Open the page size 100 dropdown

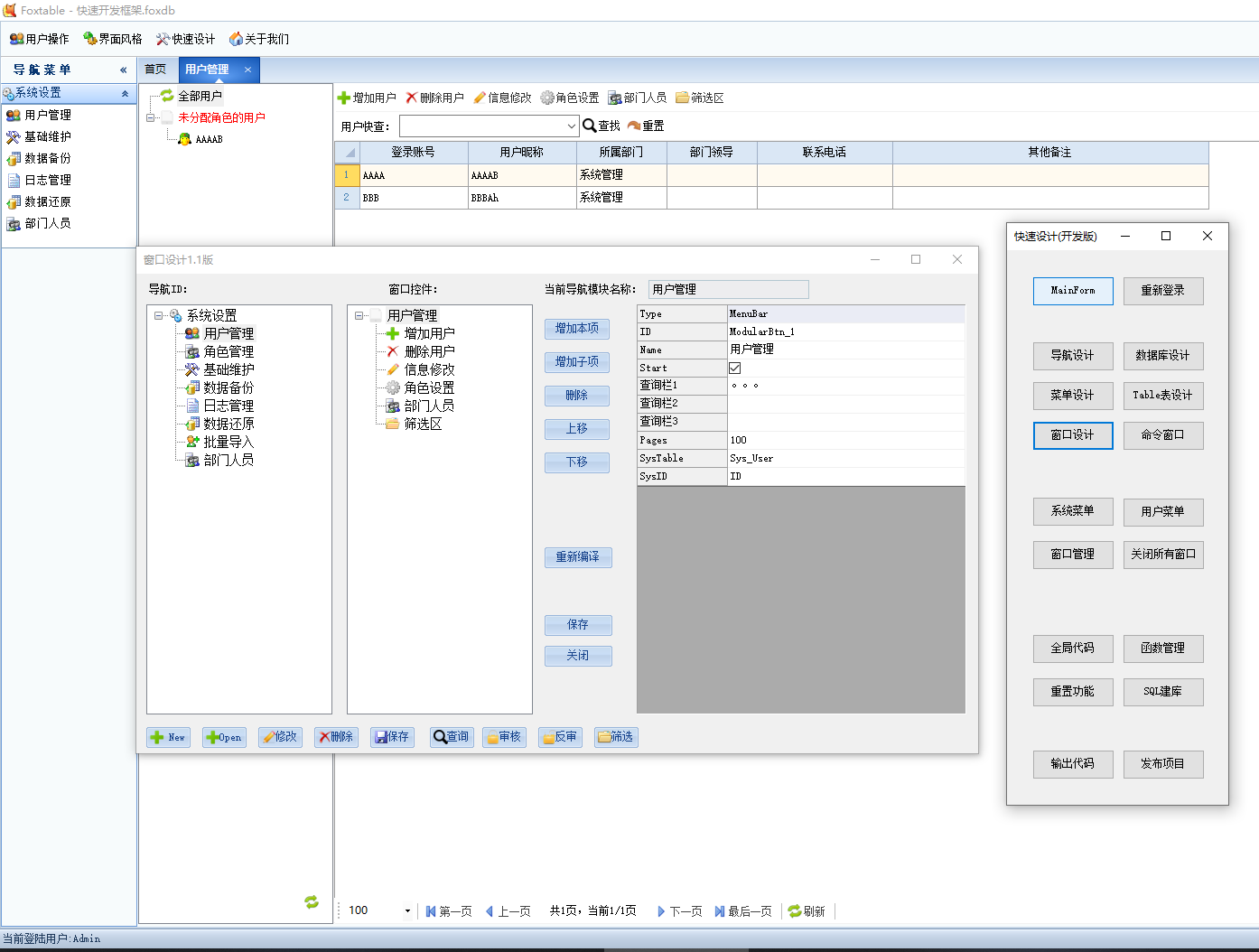click(407, 911)
